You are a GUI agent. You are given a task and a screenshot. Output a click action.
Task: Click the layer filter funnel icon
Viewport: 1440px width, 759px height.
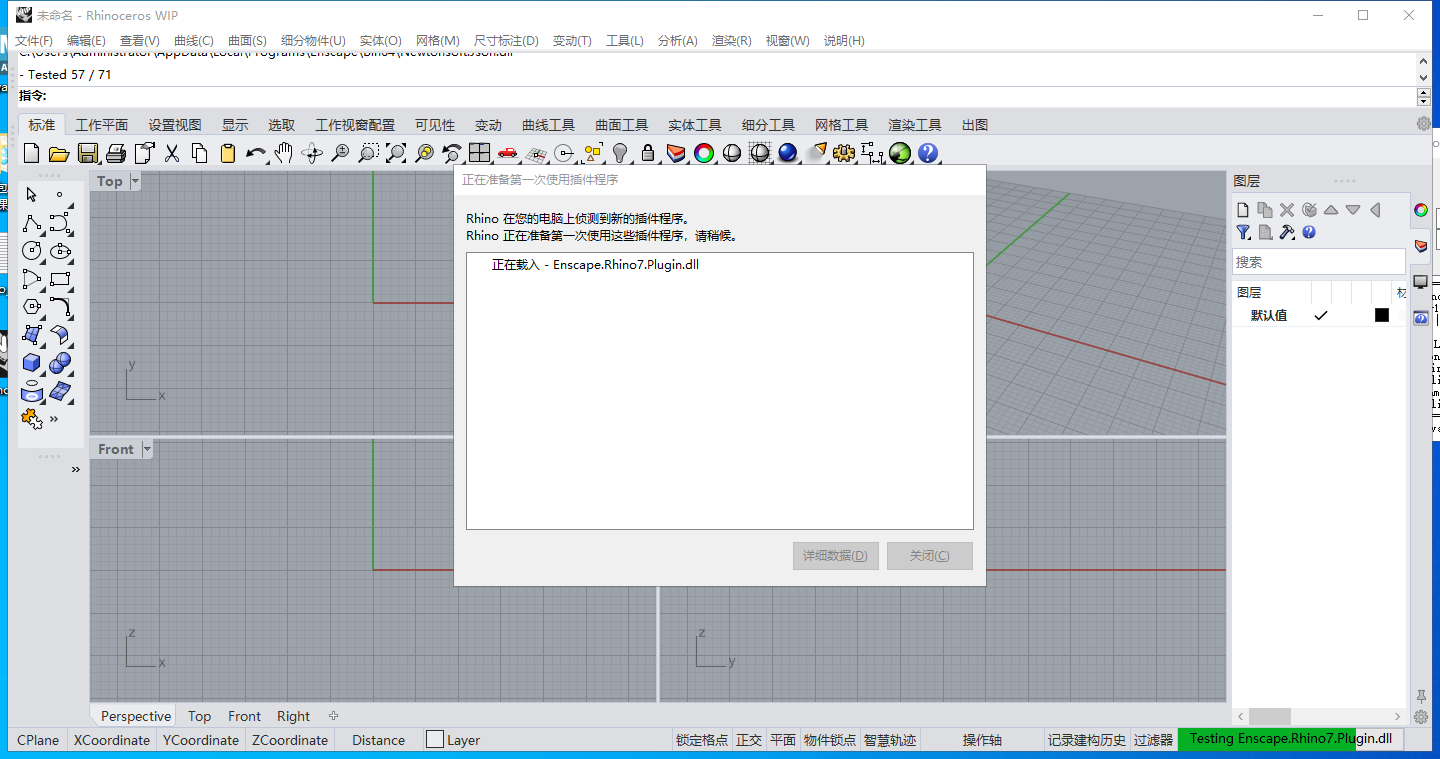click(1243, 232)
